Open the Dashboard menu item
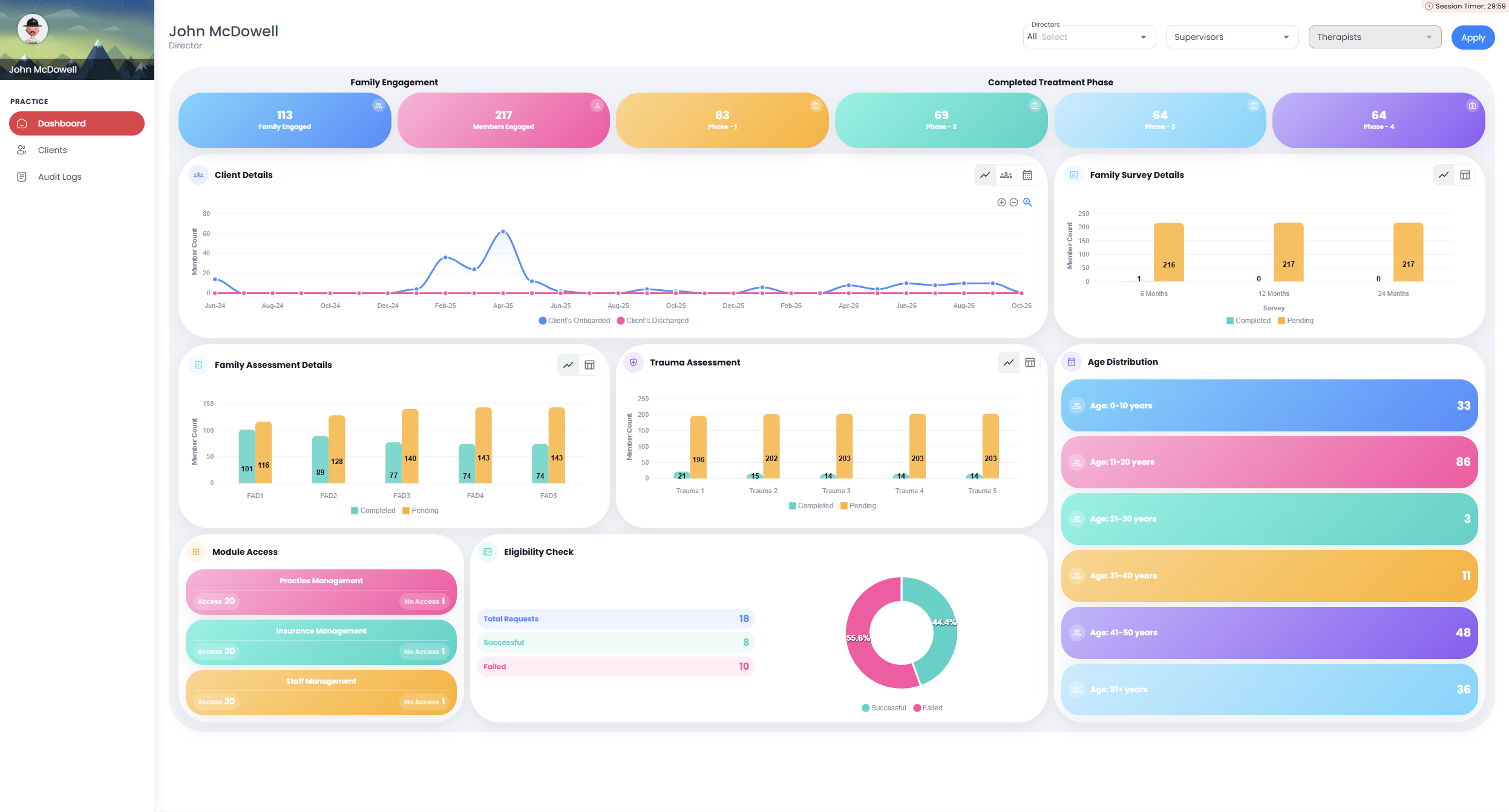This screenshot has height=812, width=1509. click(x=77, y=123)
